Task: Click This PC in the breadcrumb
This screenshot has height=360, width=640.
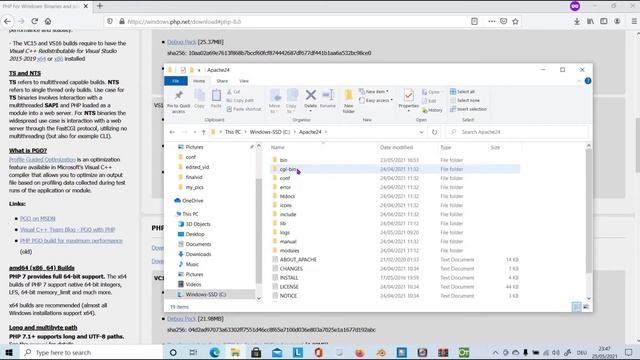Action: [233, 132]
